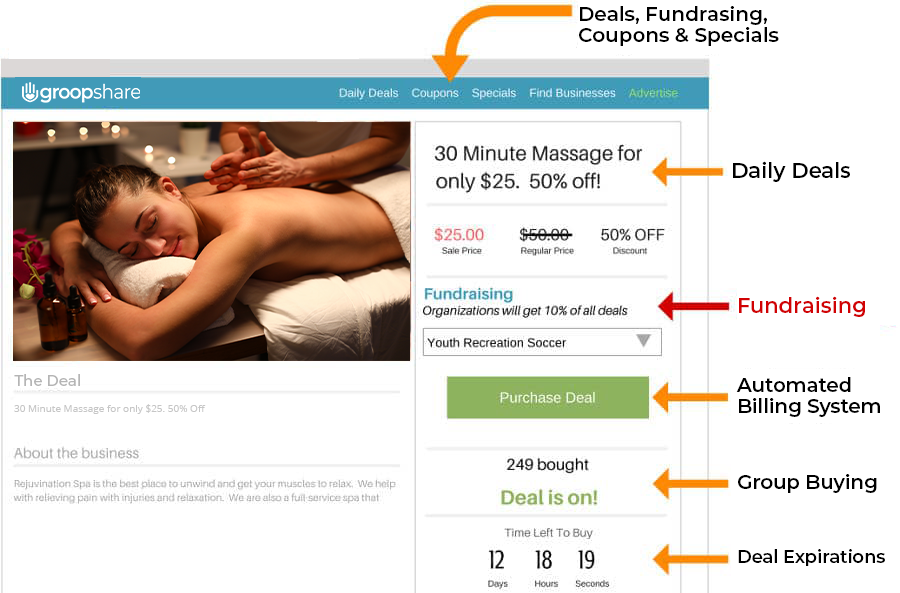The image size is (900, 593).
Task: Select Find Businesses in navigation
Action: (x=572, y=93)
